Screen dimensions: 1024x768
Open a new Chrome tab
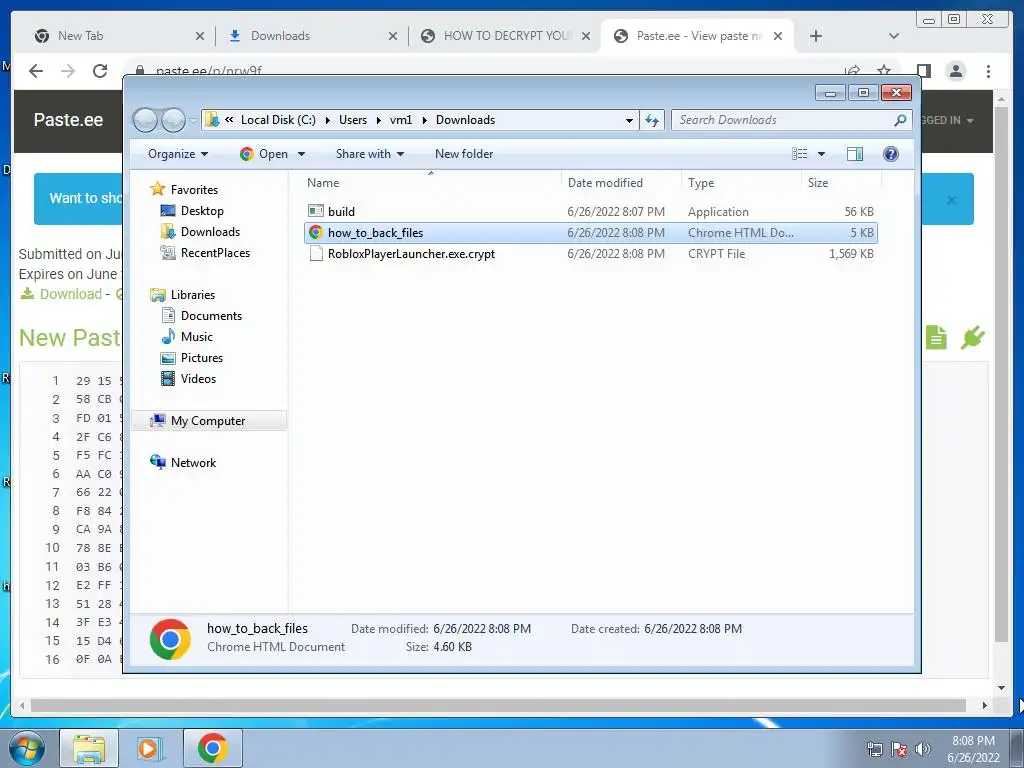(816, 36)
